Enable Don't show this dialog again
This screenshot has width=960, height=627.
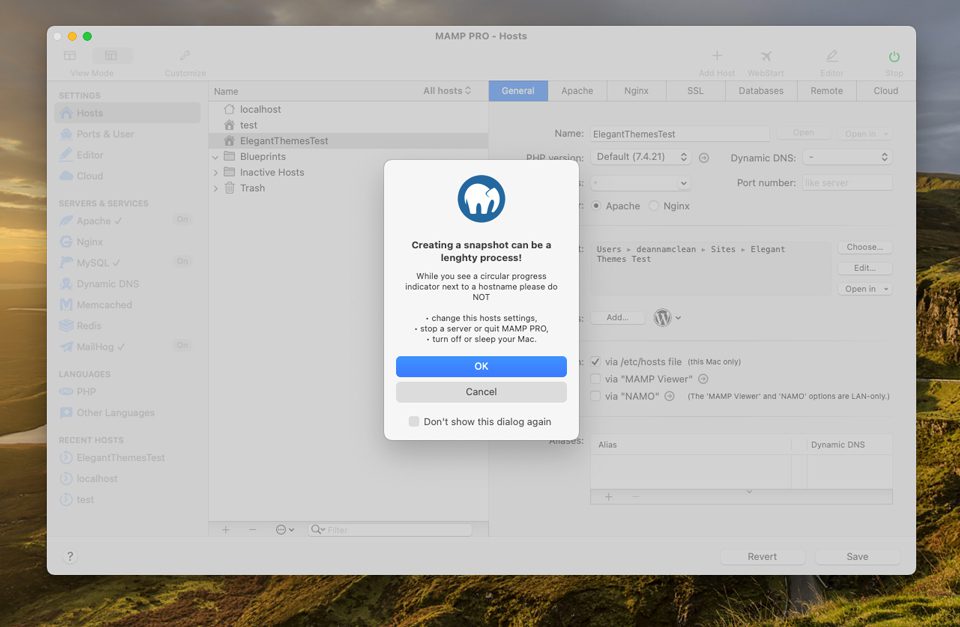pos(414,421)
